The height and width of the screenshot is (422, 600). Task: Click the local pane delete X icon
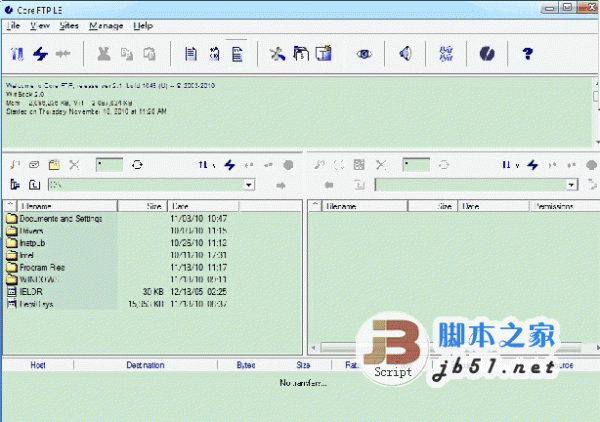pos(74,165)
